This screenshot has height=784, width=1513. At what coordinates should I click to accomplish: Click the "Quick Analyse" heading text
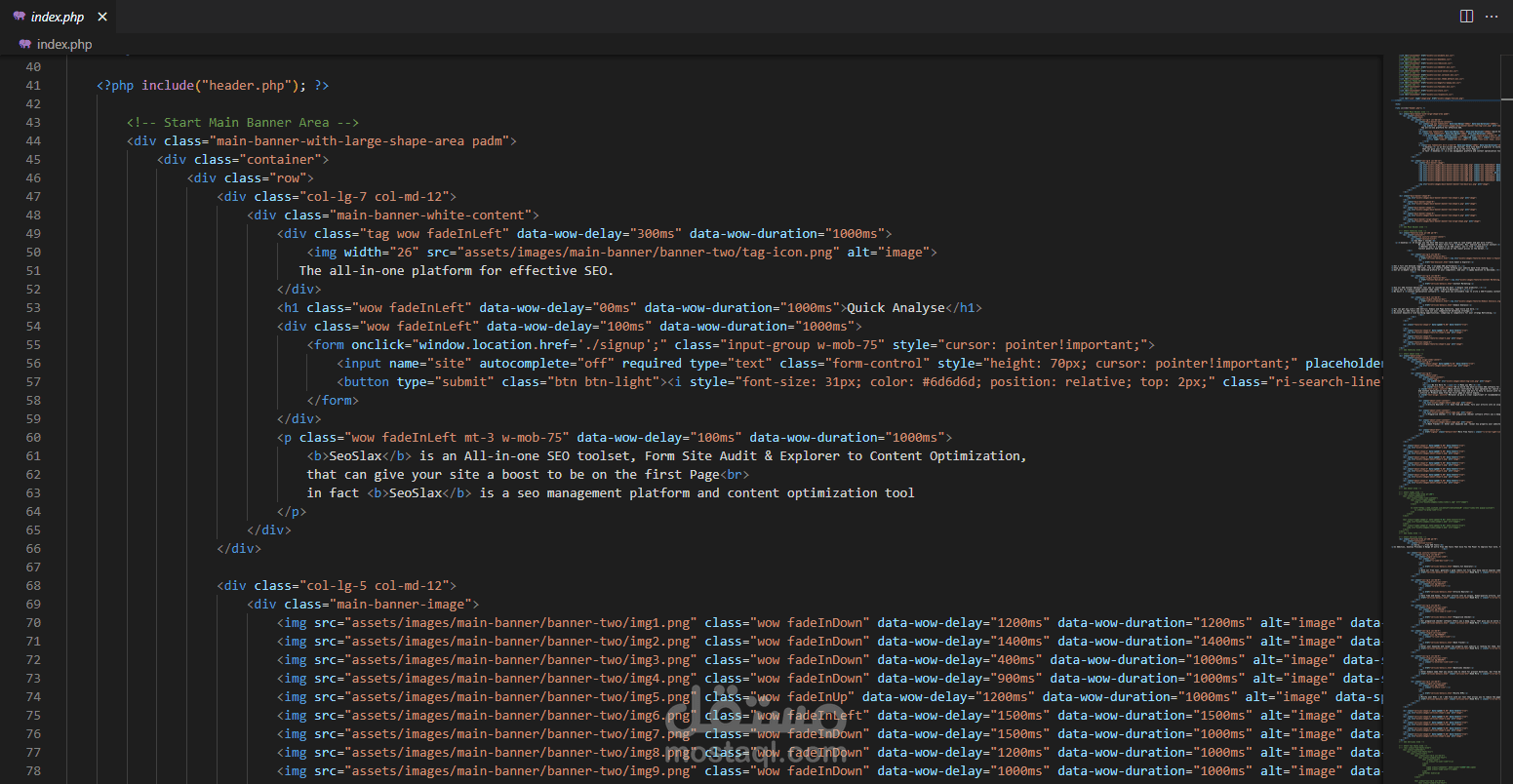pyautogui.click(x=896, y=307)
